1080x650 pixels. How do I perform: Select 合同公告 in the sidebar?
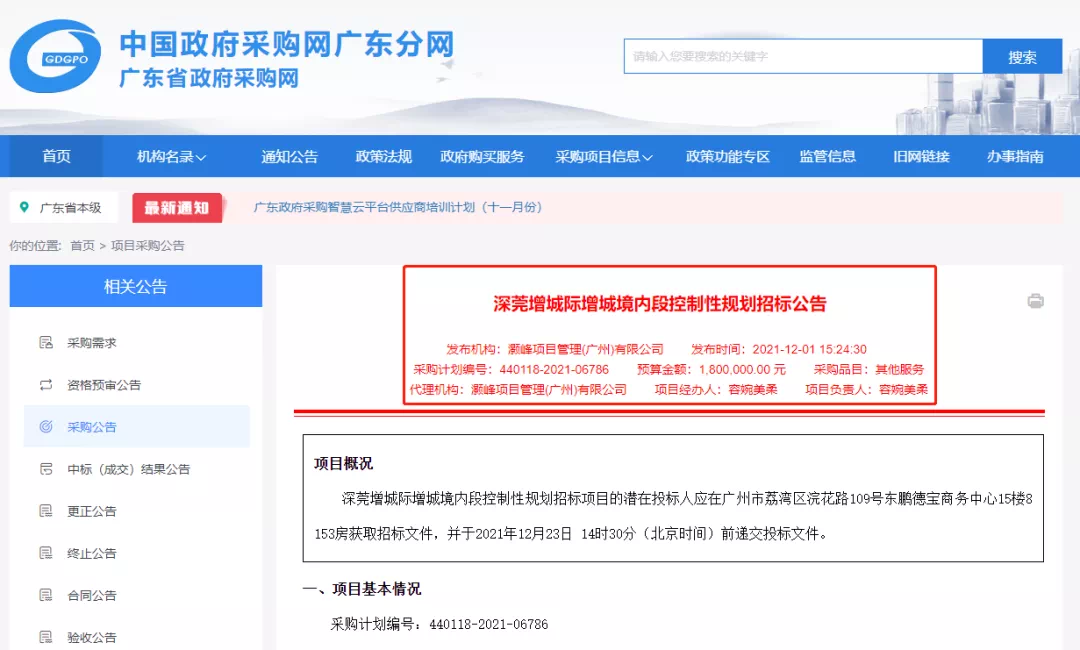point(92,595)
